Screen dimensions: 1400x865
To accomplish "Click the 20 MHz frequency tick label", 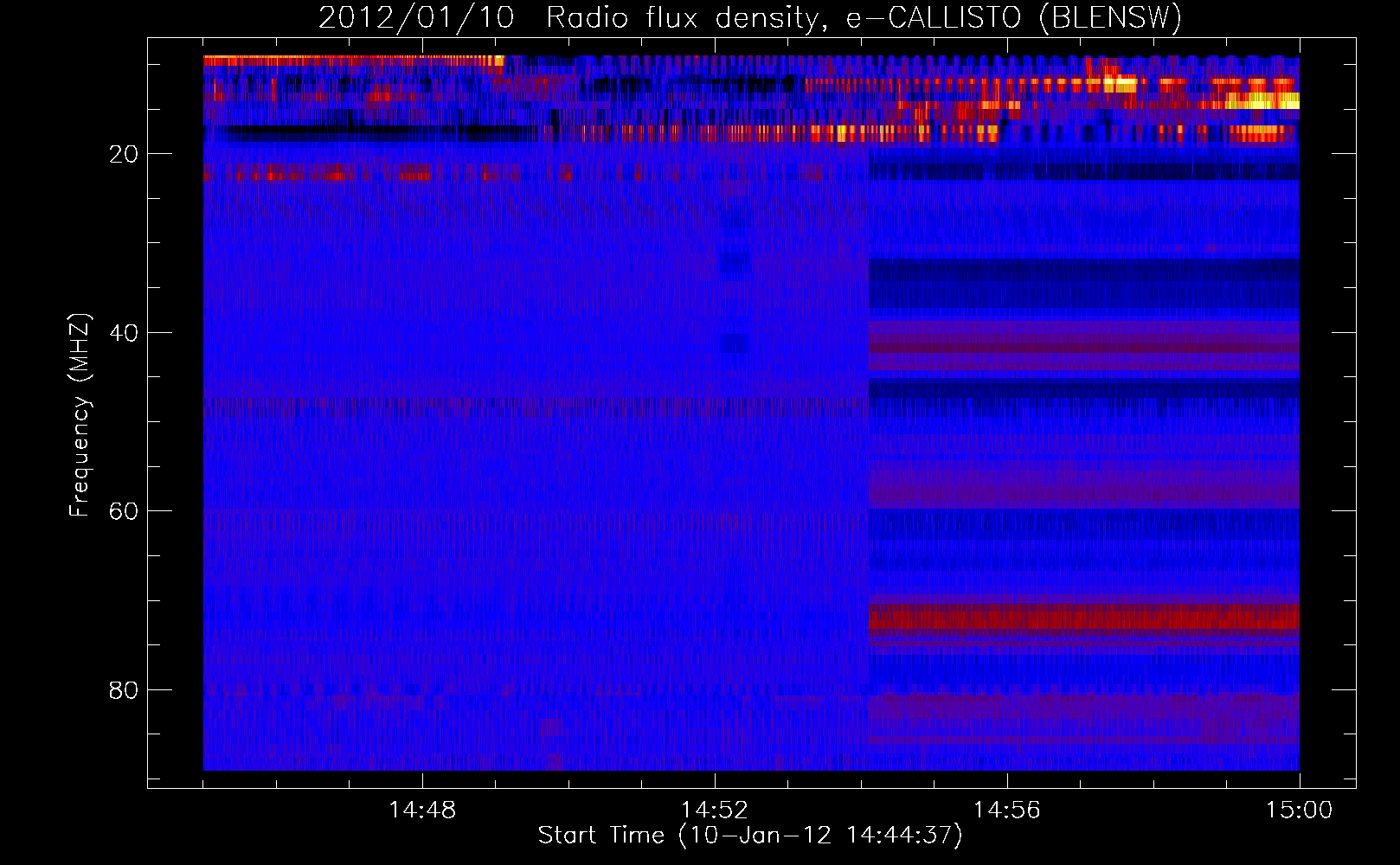I will (124, 154).
